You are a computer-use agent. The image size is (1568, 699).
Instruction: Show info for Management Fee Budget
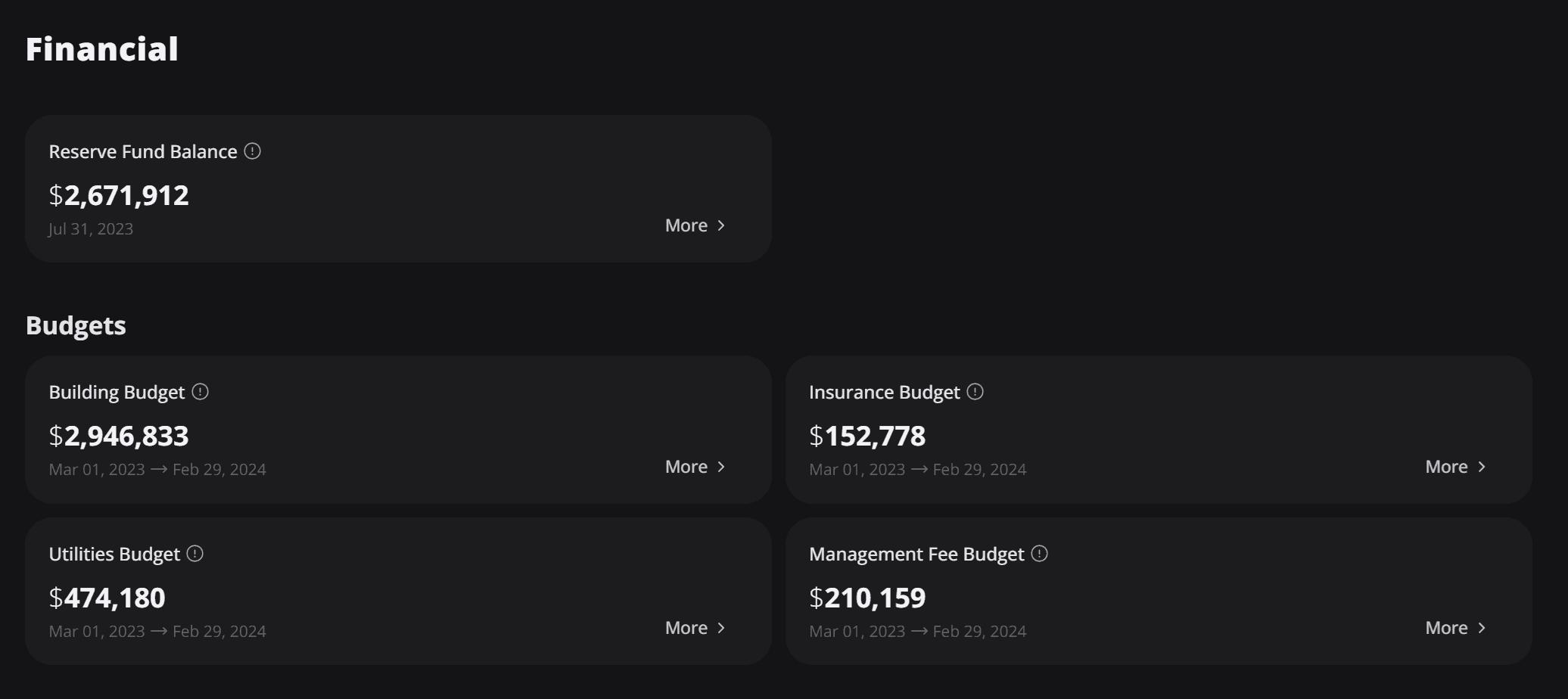click(x=1039, y=554)
